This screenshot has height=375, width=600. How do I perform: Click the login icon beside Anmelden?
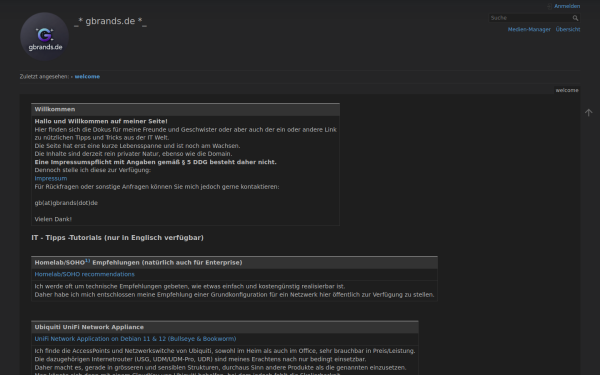point(549,6)
